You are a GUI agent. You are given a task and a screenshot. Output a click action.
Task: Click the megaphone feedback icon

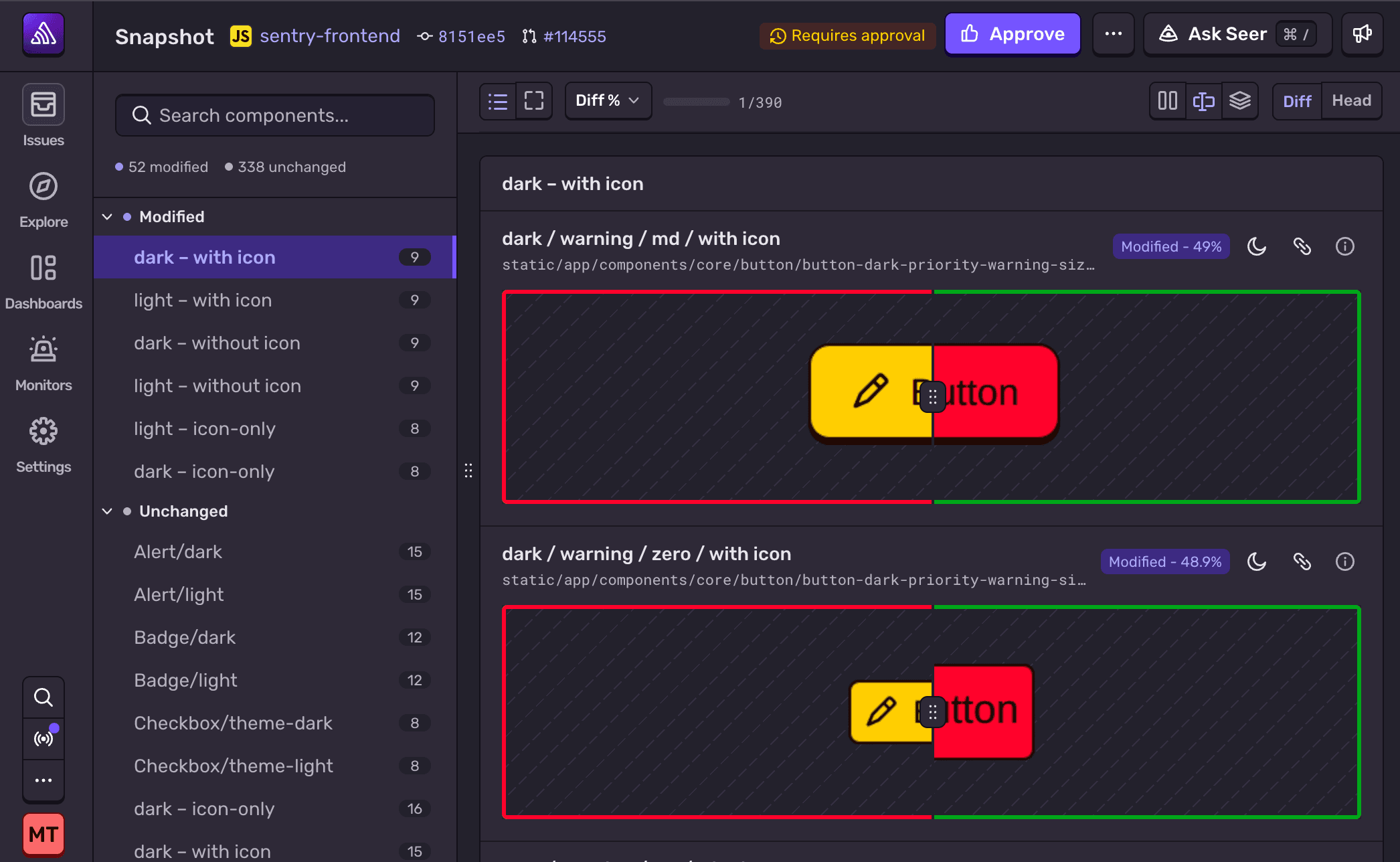1362,34
